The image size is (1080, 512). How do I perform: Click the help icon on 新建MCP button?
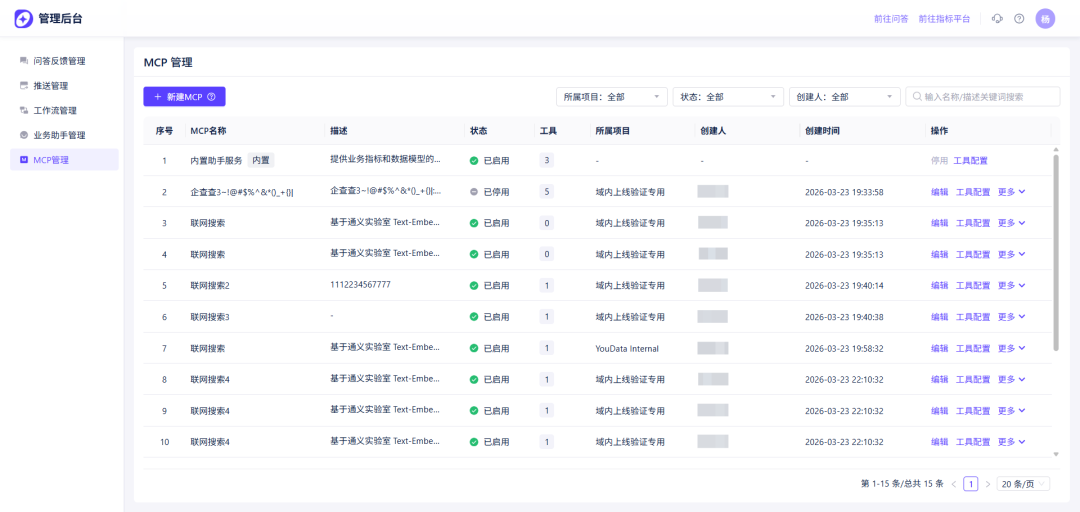pos(211,97)
